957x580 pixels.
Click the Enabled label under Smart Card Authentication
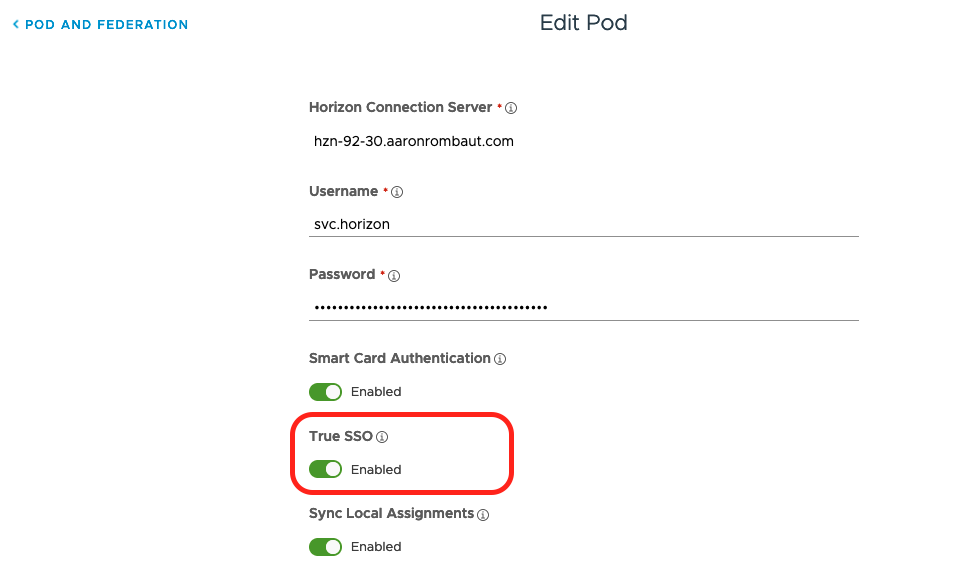coord(376,391)
